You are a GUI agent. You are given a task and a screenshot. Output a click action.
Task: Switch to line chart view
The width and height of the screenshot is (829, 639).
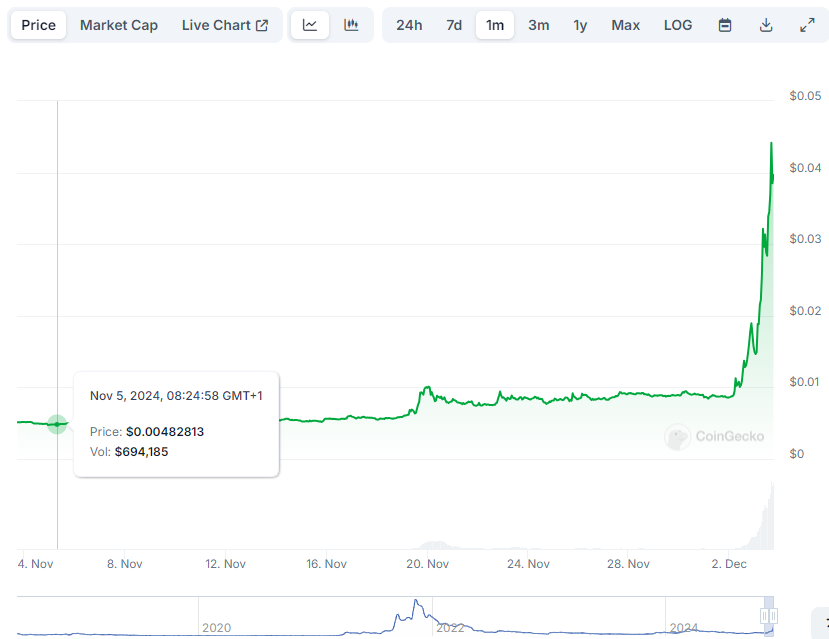[x=309, y=25]
